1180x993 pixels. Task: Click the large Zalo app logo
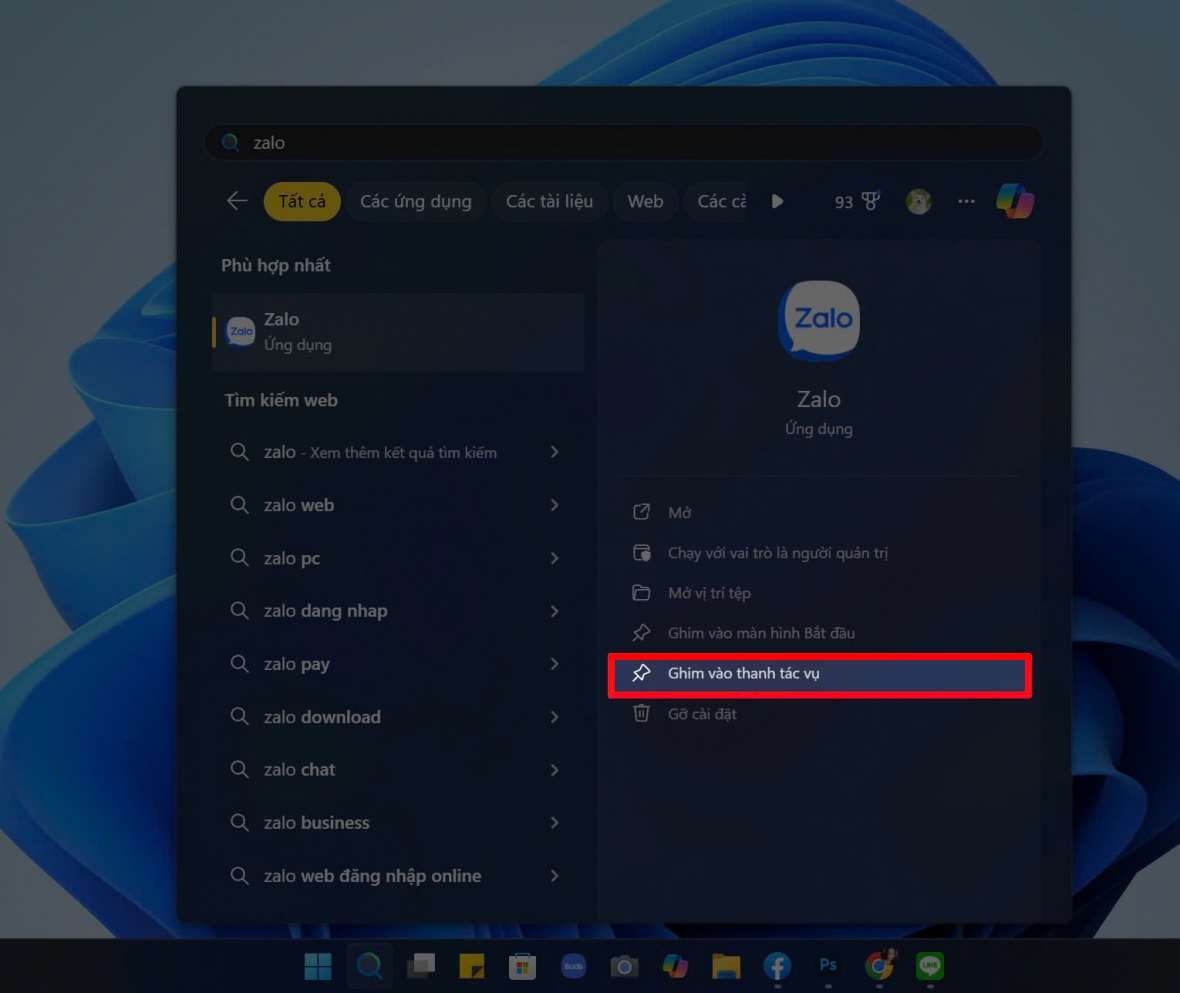[819, 320]
